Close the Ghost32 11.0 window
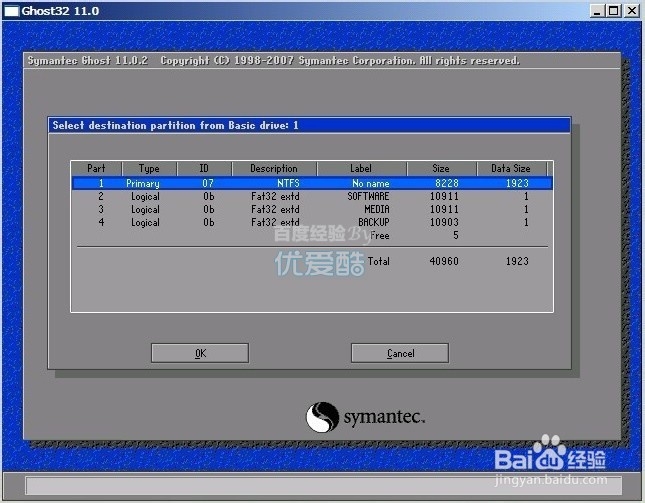 coord(631,11)
